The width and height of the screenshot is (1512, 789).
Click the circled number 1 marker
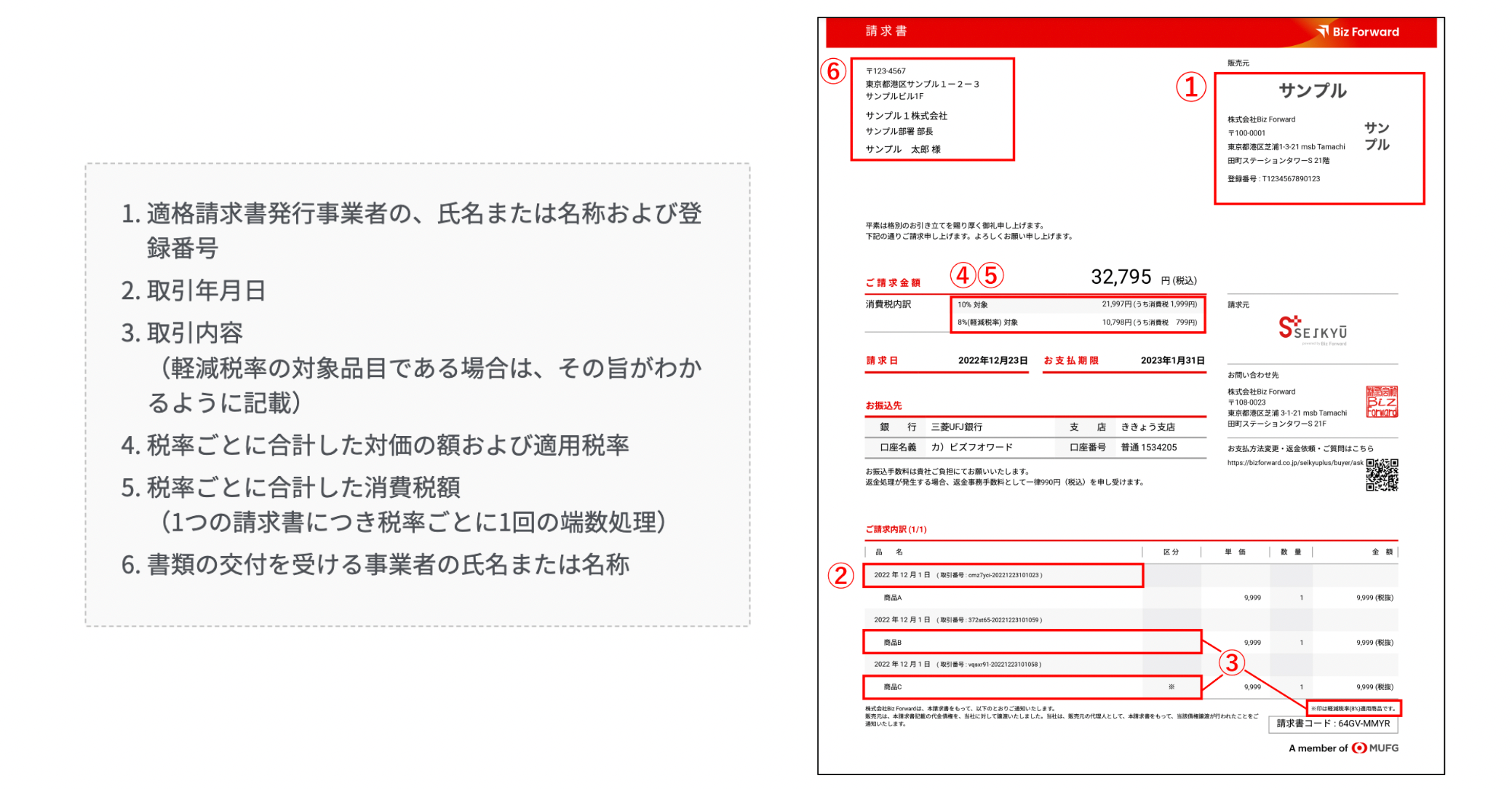point(1191,87)
